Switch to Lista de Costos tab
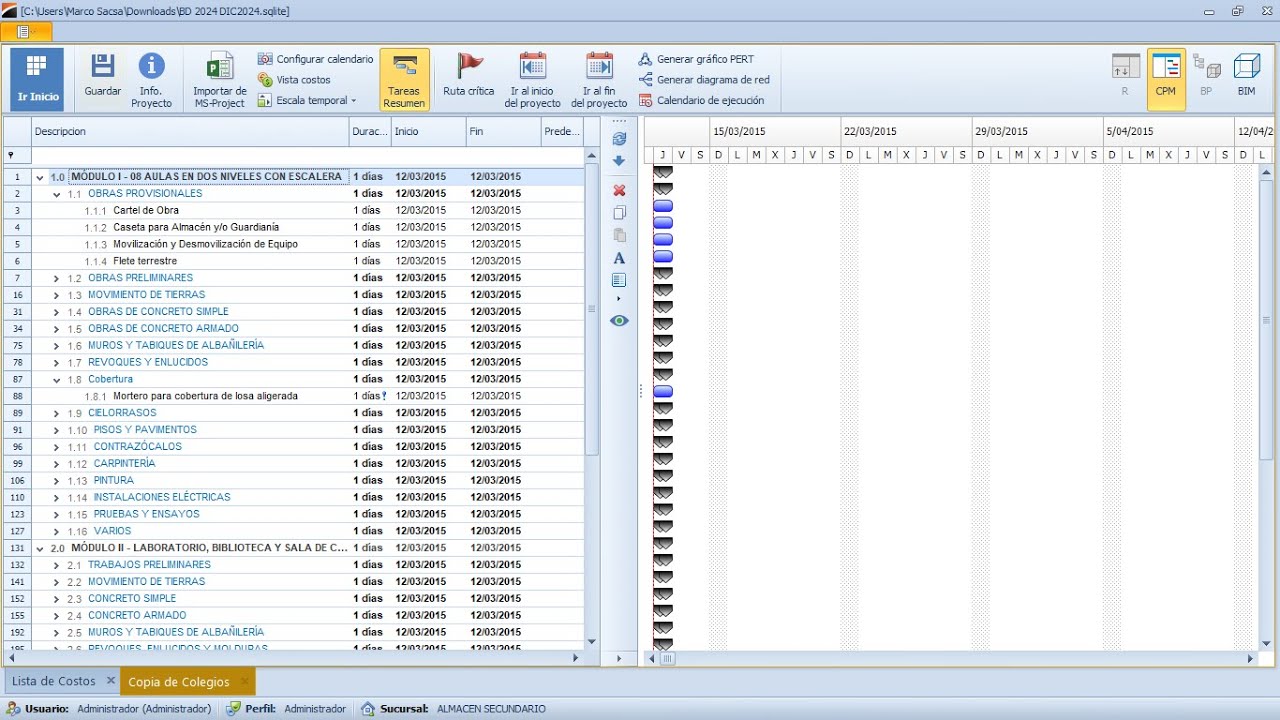 pyautogui.click(x=54, y=681)
